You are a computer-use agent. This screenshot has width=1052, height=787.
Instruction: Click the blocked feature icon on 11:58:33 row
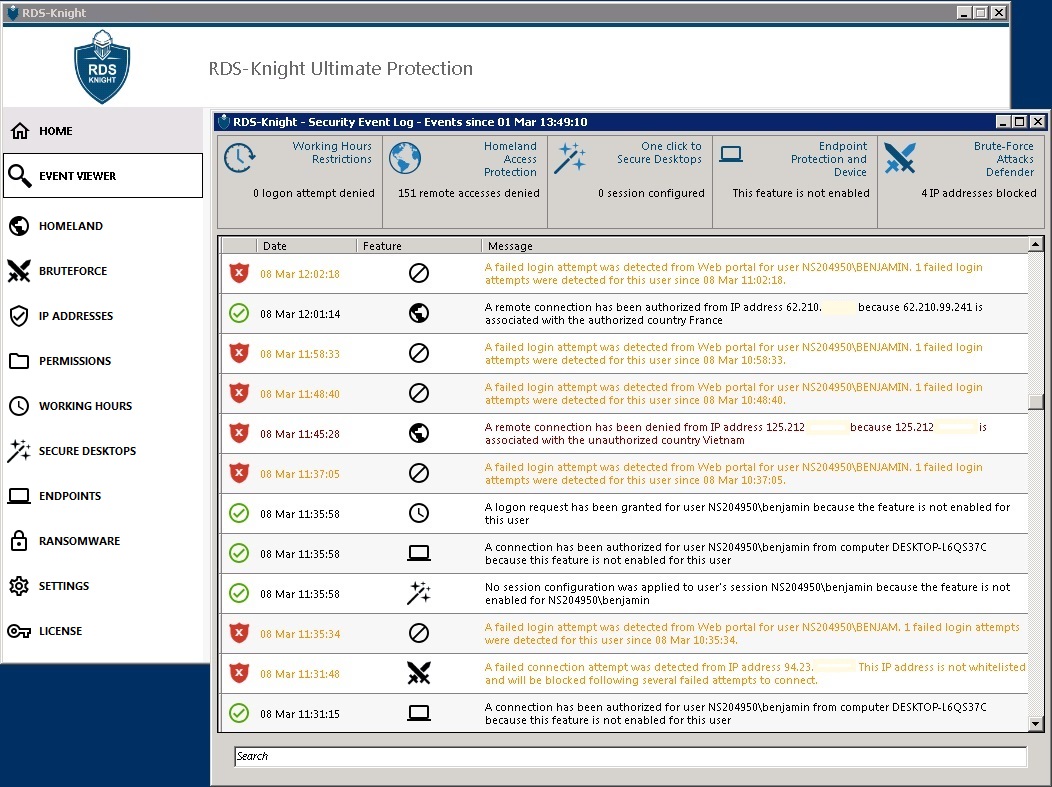[419, 353]
